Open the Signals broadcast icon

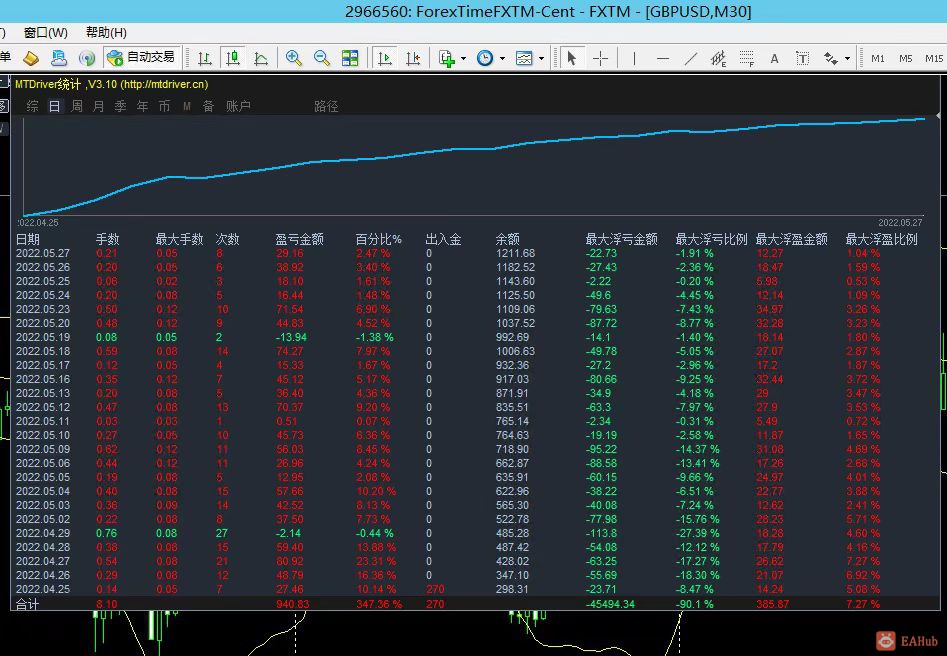pos(87,58)
